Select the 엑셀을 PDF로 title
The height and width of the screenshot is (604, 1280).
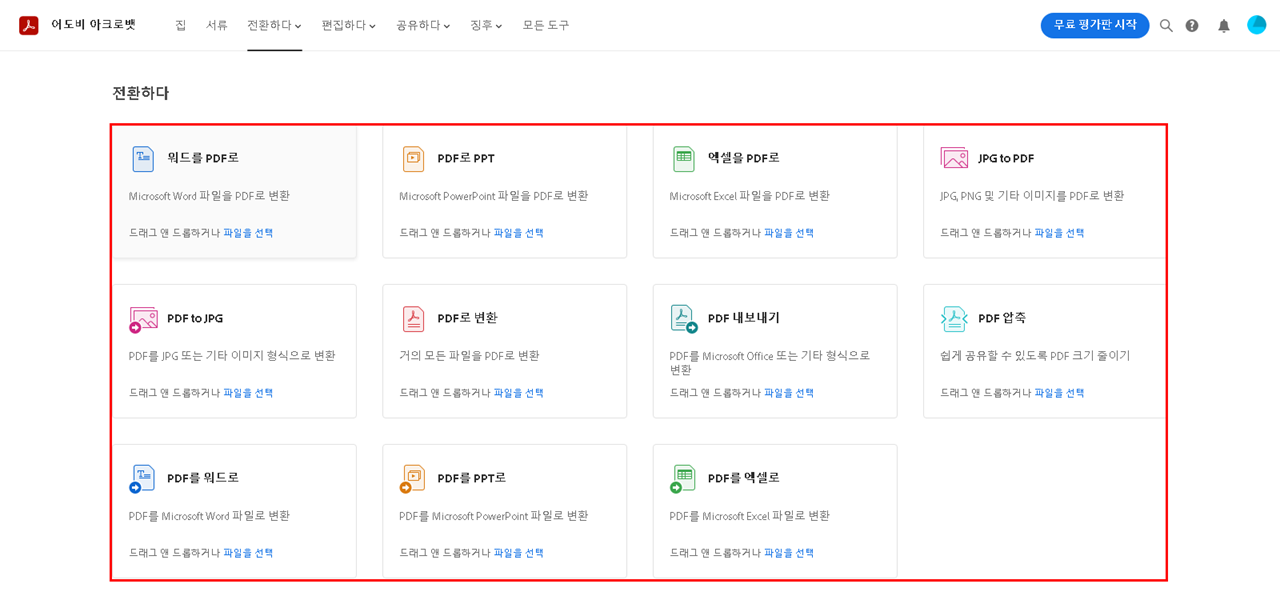pyautogui.click(x=744, y=158)
